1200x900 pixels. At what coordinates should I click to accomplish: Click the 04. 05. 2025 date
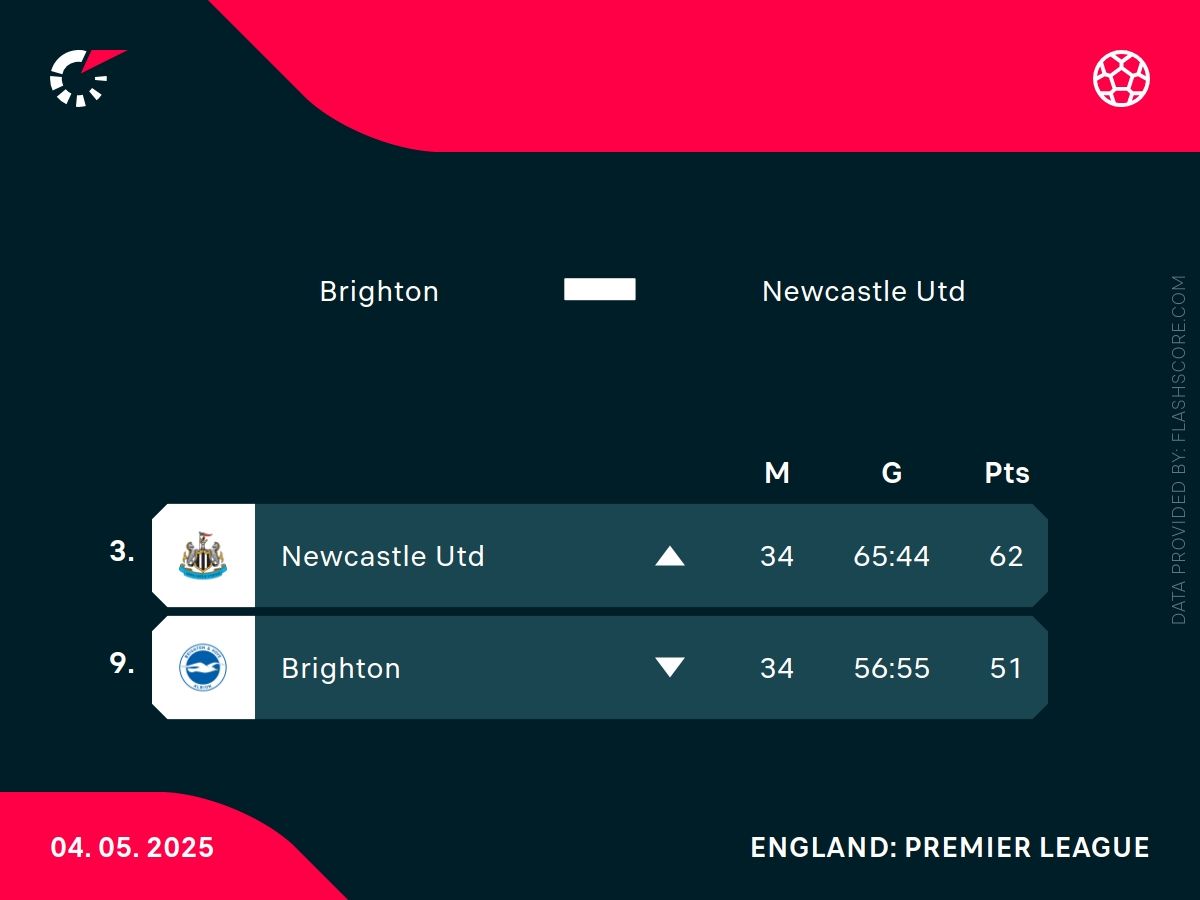point(133,848)
